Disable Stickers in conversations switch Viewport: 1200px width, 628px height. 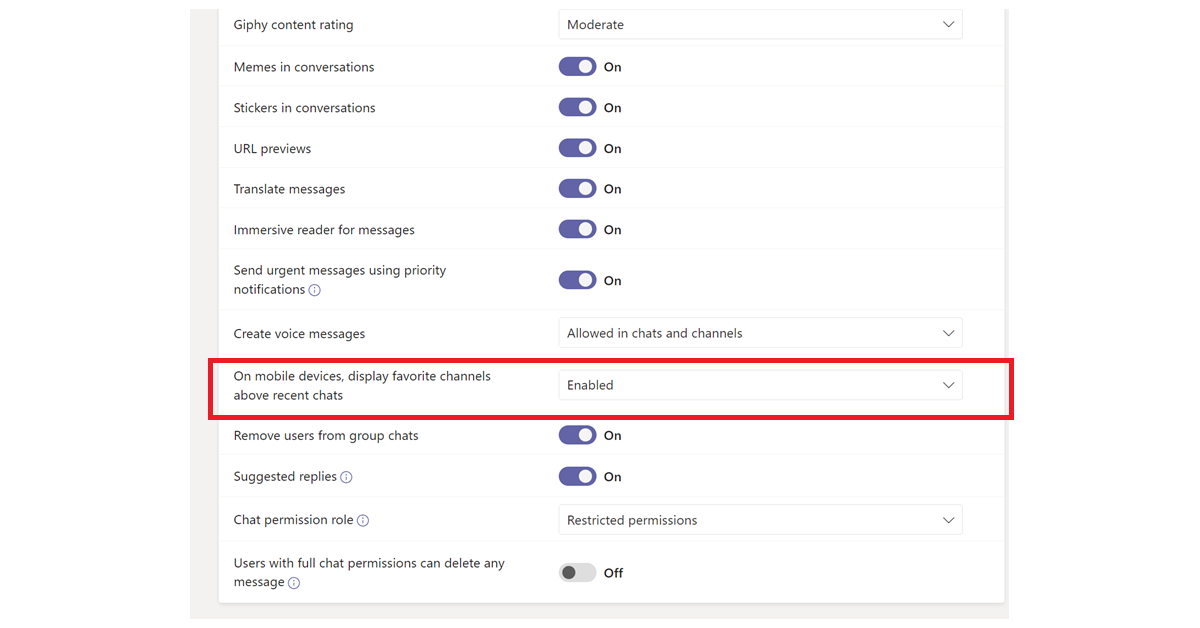tap(577, 108)
